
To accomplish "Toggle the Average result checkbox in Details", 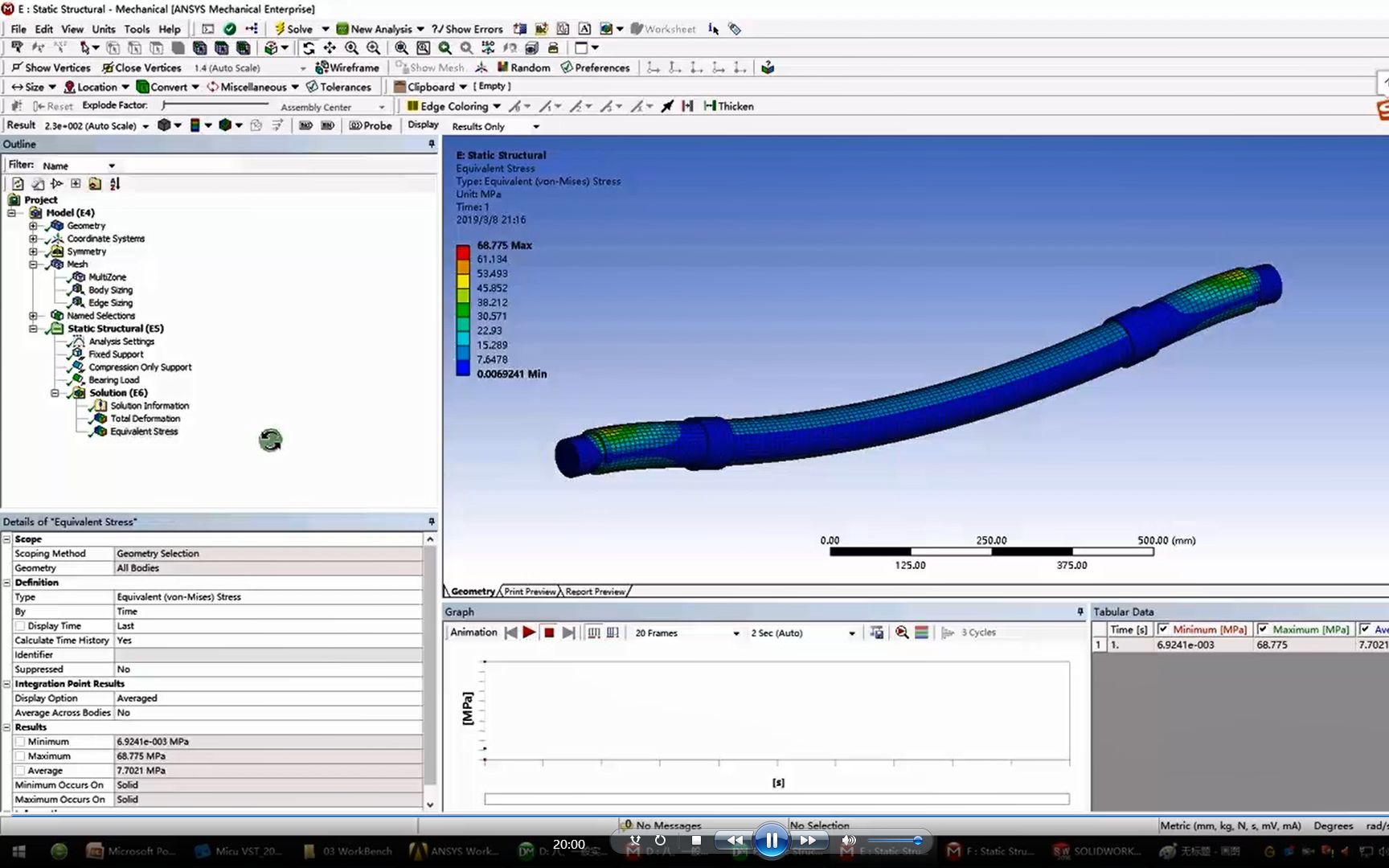I will click(x=20, y=771).
